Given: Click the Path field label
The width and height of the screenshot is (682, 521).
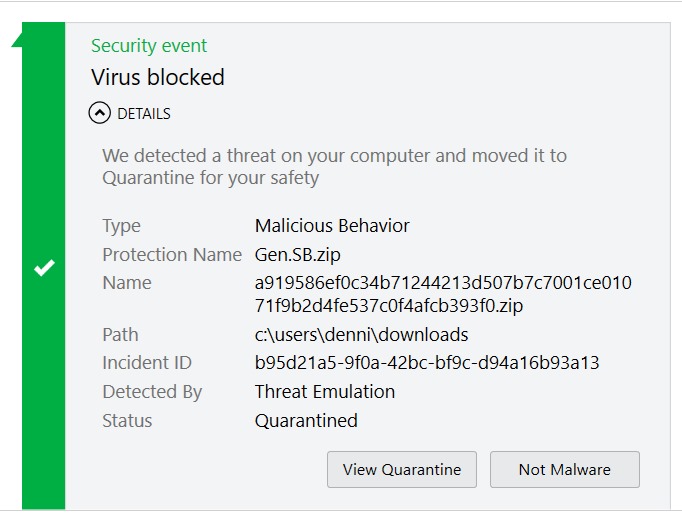Looking at the screenshot, I should [120, 335].
